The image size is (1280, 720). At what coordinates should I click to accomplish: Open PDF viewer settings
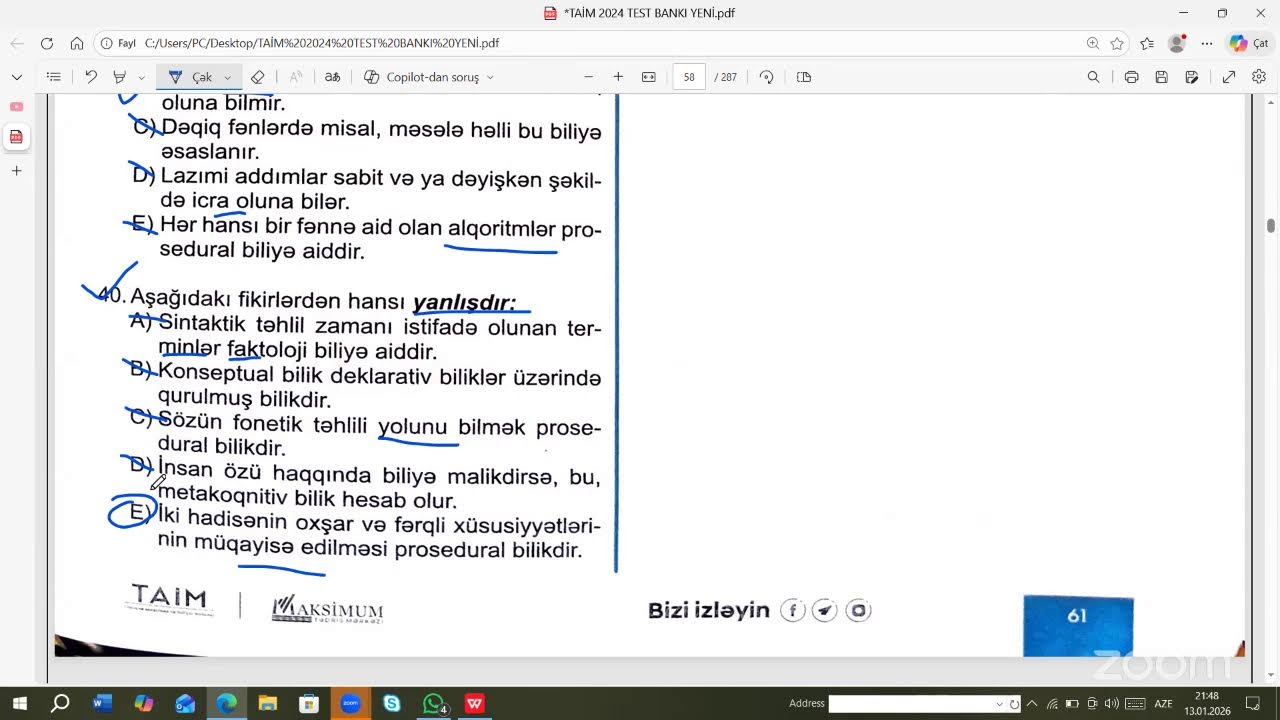[1259, 77]
